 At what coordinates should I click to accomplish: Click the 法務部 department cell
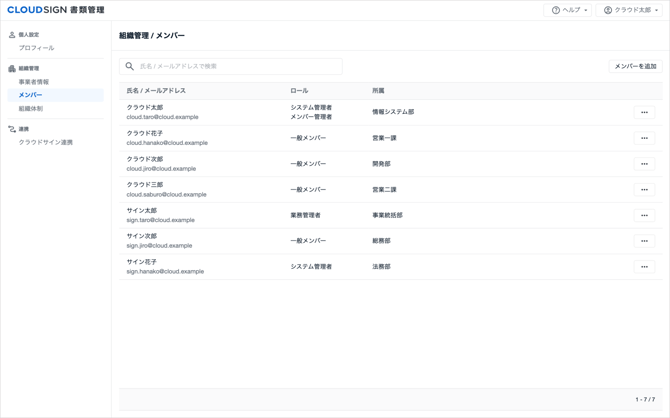[x=381, y=266]
